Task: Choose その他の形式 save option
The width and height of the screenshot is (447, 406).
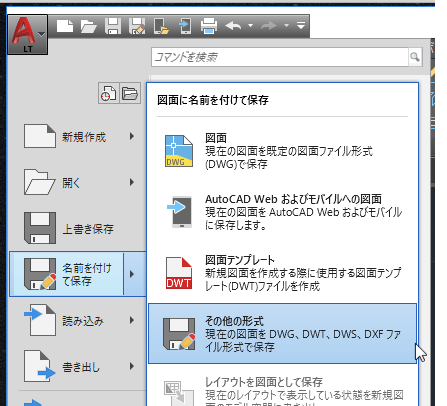Action: point(282,333)
